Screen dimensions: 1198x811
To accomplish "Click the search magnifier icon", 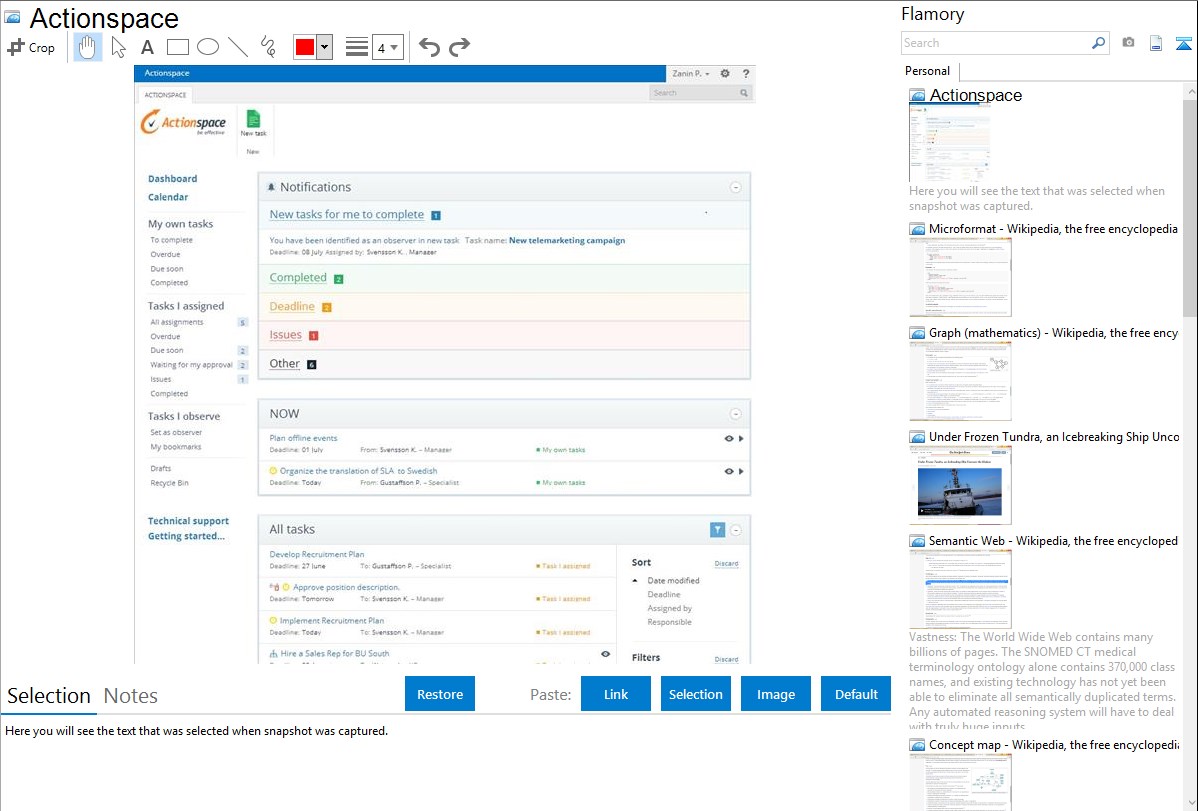I will (x=1099, y=43).
